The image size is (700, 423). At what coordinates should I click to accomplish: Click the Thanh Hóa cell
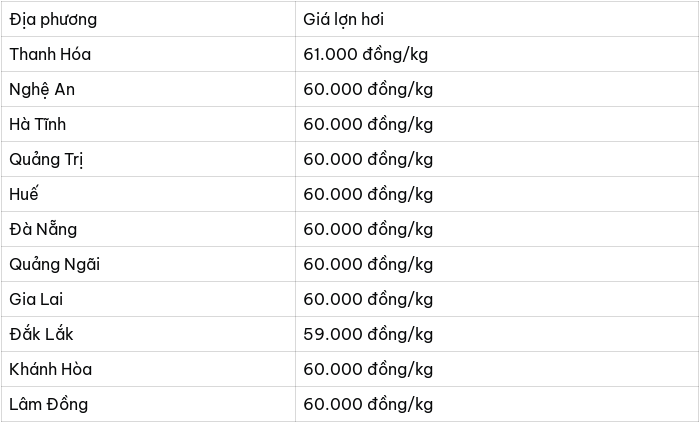(148, 54)
